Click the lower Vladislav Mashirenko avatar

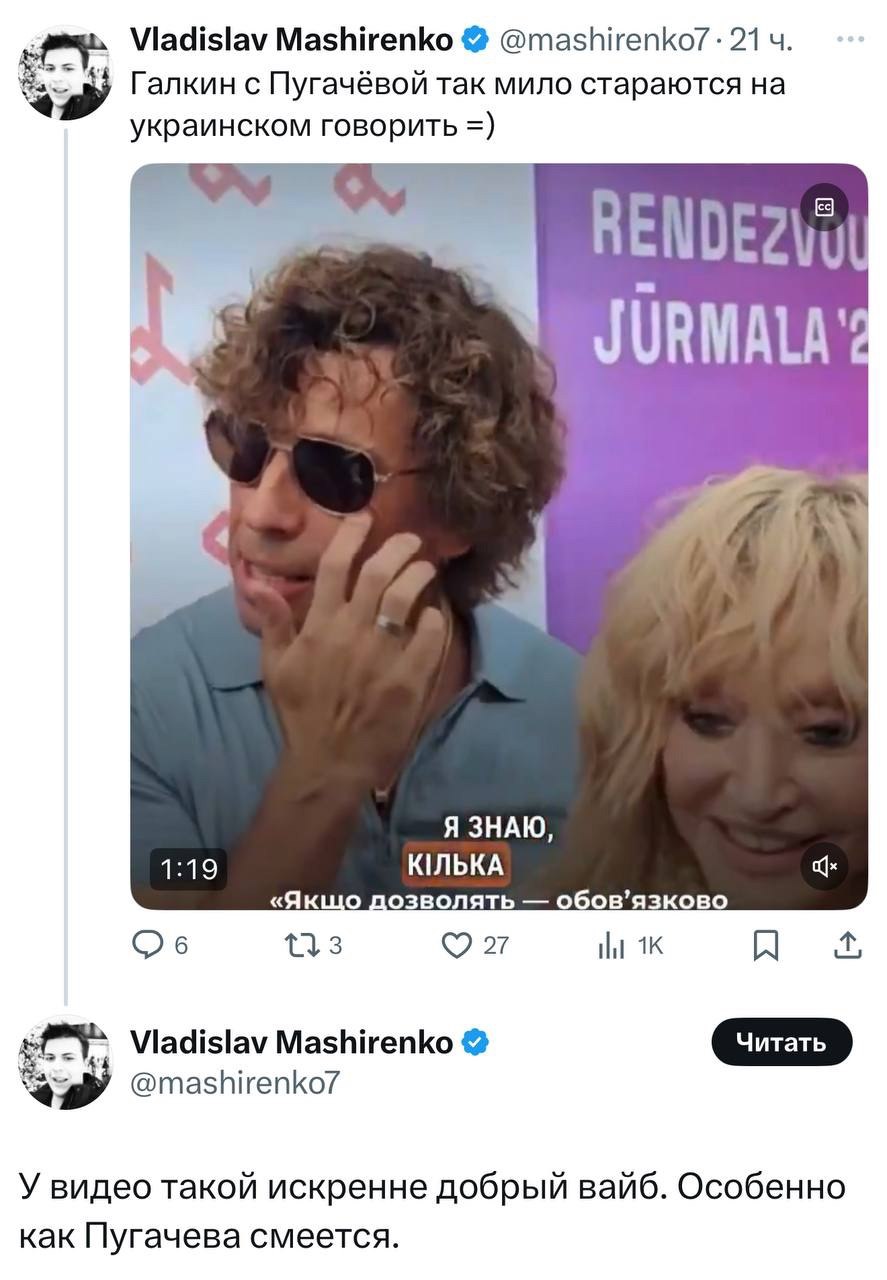(x=66, y=1062)
